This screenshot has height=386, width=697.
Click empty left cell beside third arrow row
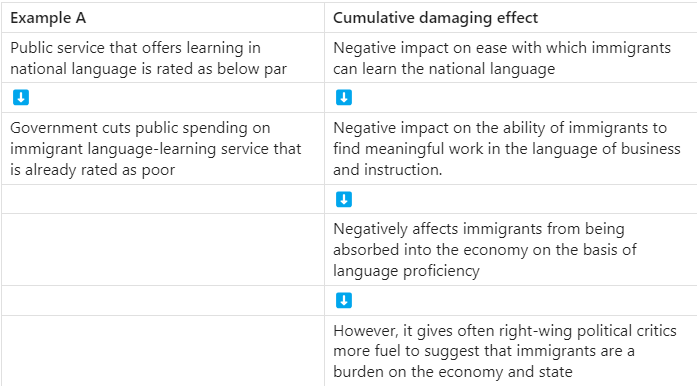(163, 300)
